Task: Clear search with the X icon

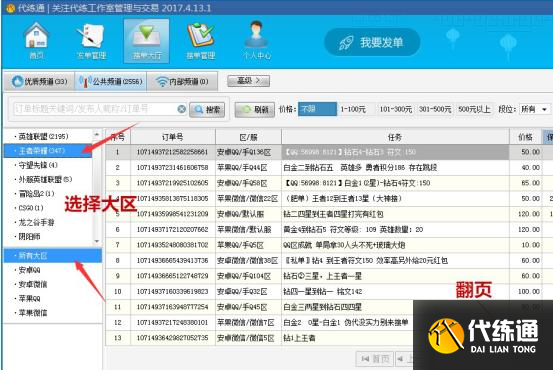Action: tap(181, 109)
